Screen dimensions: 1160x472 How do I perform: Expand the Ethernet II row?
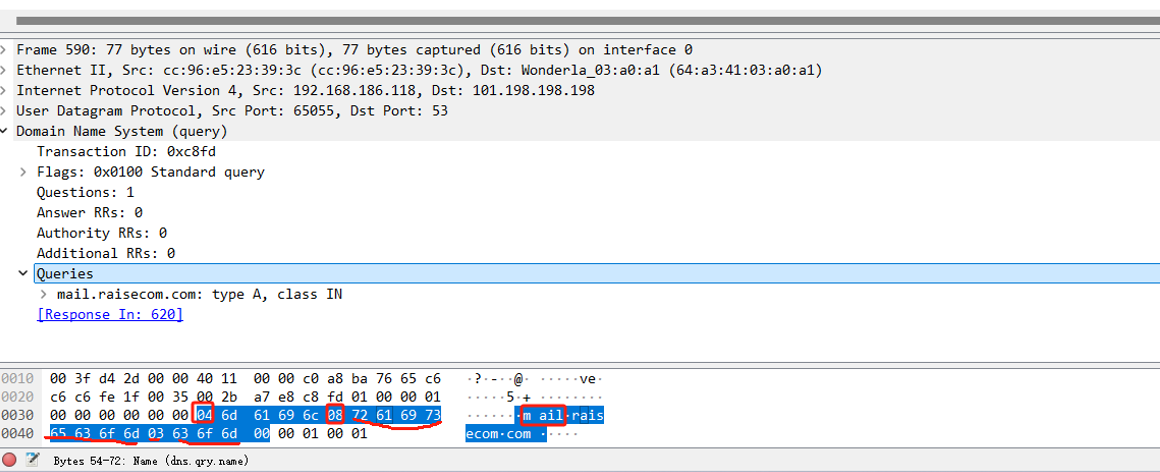tap(5, 70)
